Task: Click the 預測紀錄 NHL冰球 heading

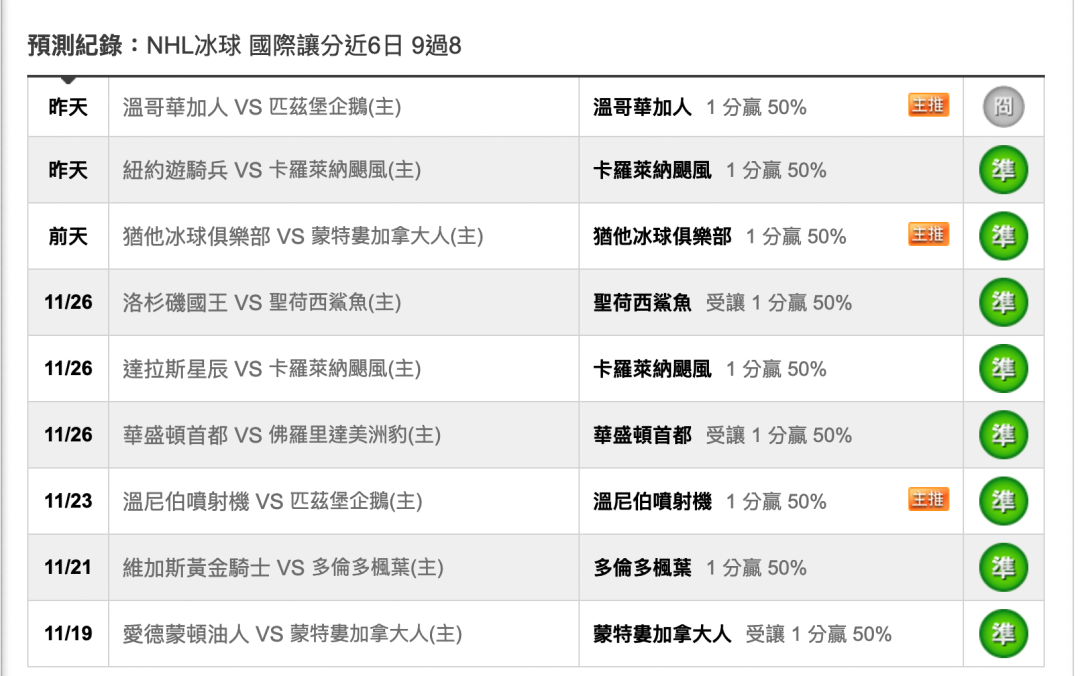Action: click(x=245, y=45)
